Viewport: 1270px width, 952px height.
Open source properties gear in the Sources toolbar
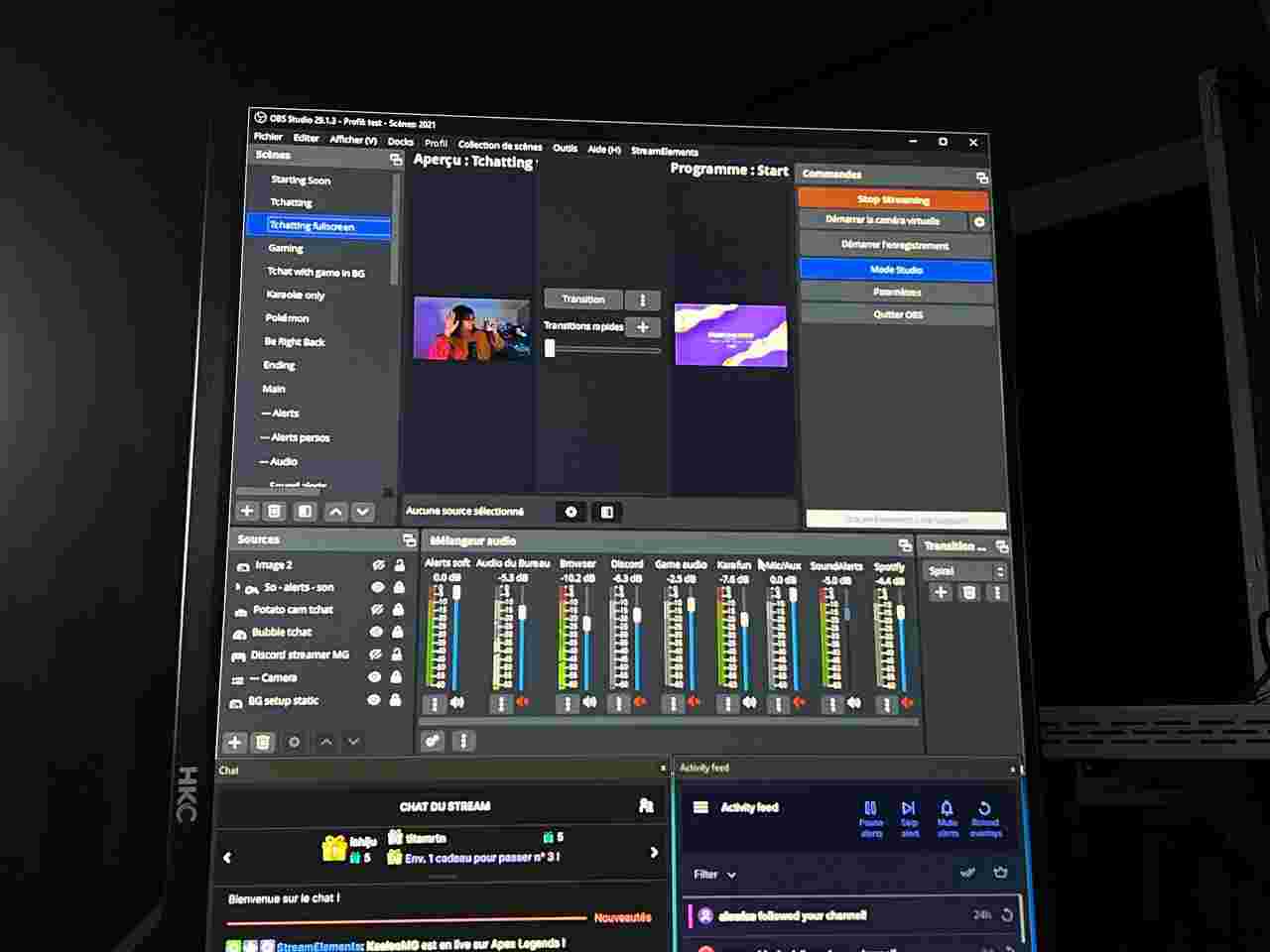click(294, 742)
